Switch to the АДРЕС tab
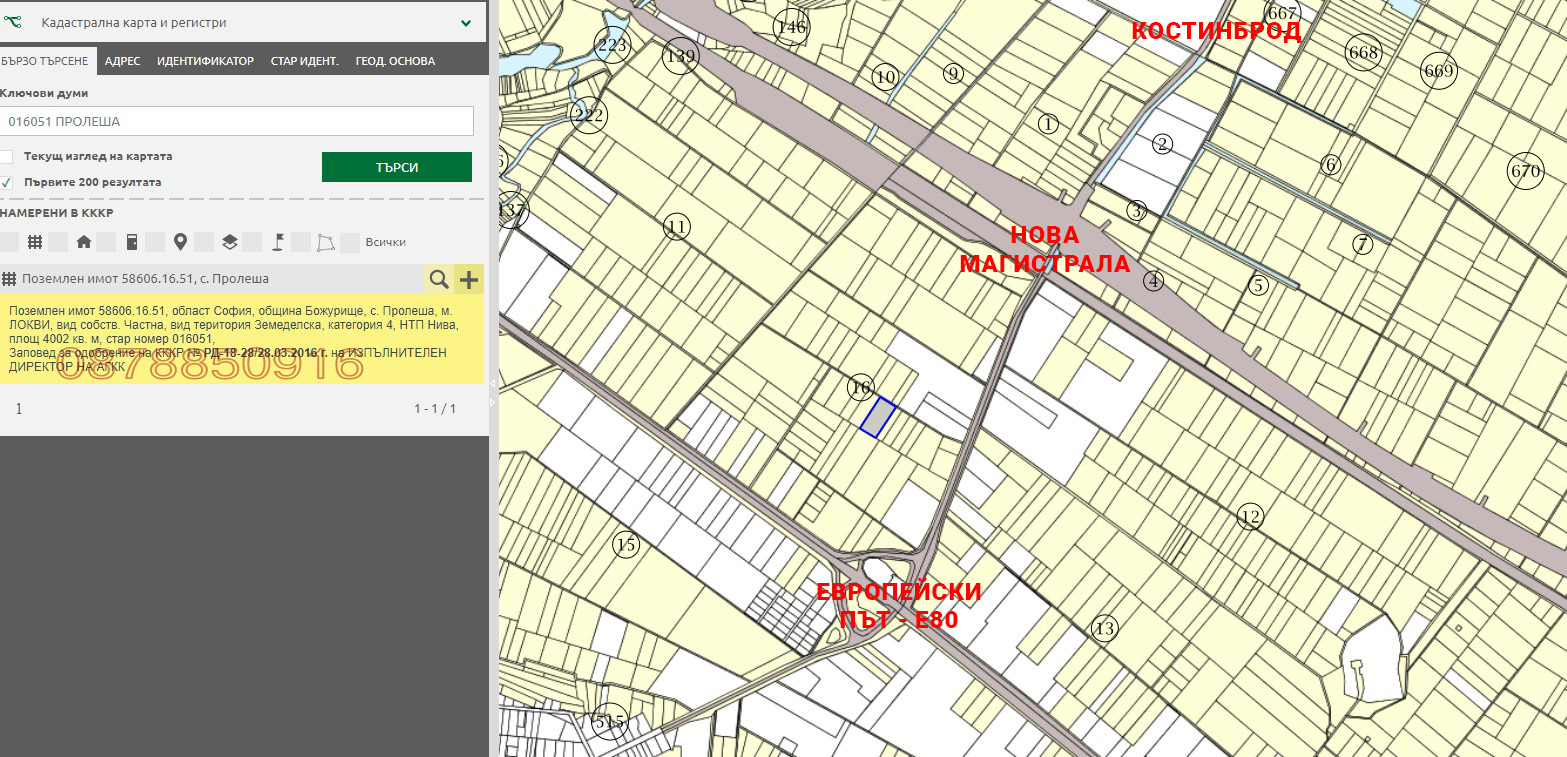The width and height of the screenshot is (1567, 757). [x=122, y=61]
